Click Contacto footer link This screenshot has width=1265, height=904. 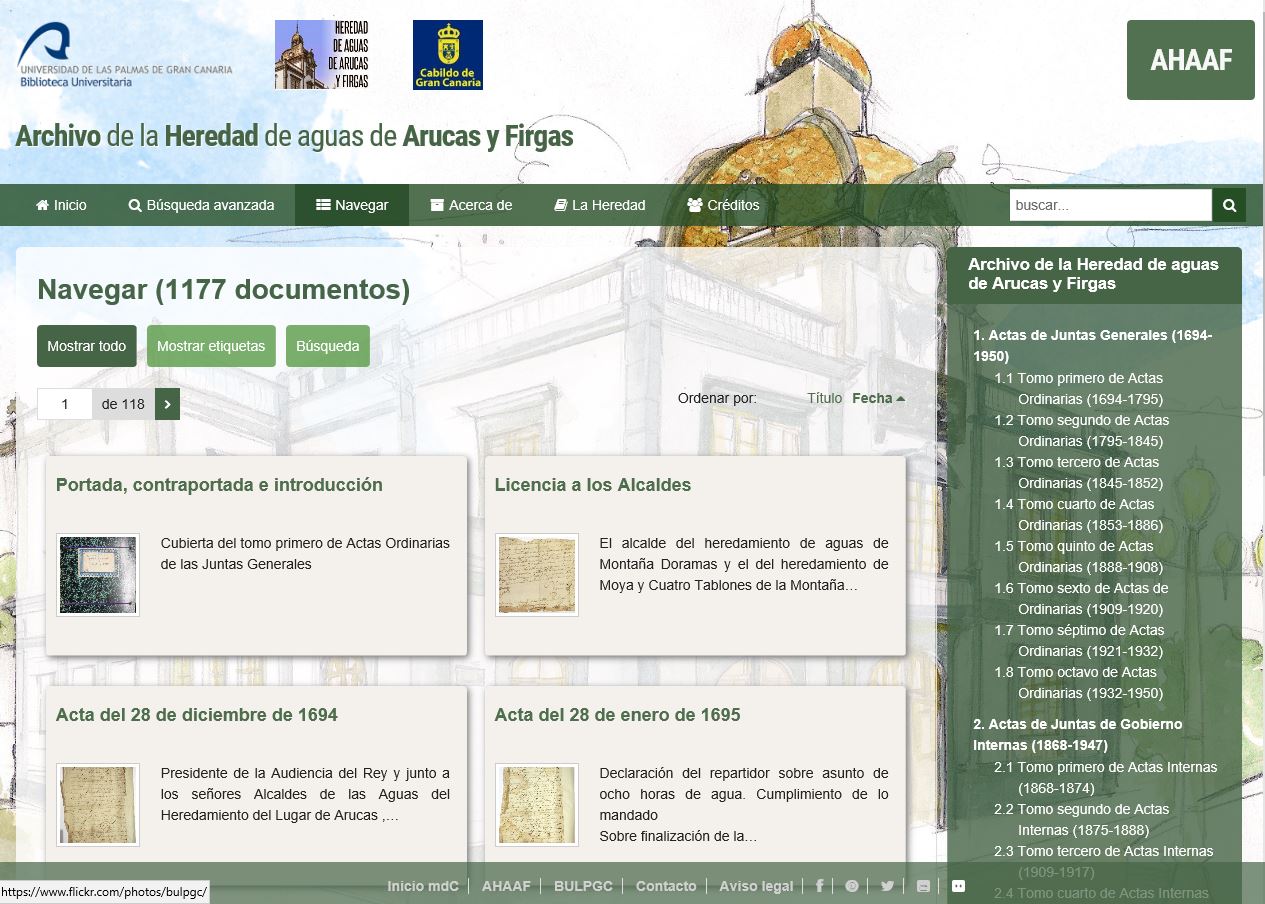click(x=666, y=886)
